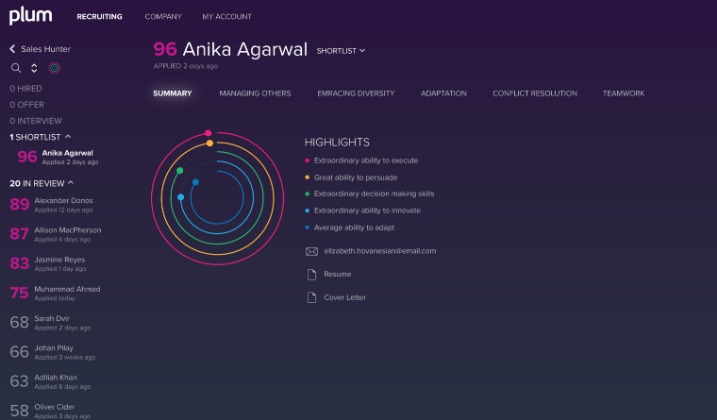Click the up-down sort arrows icon
Viewport: 717px width, 420px height.
point(34,68)
